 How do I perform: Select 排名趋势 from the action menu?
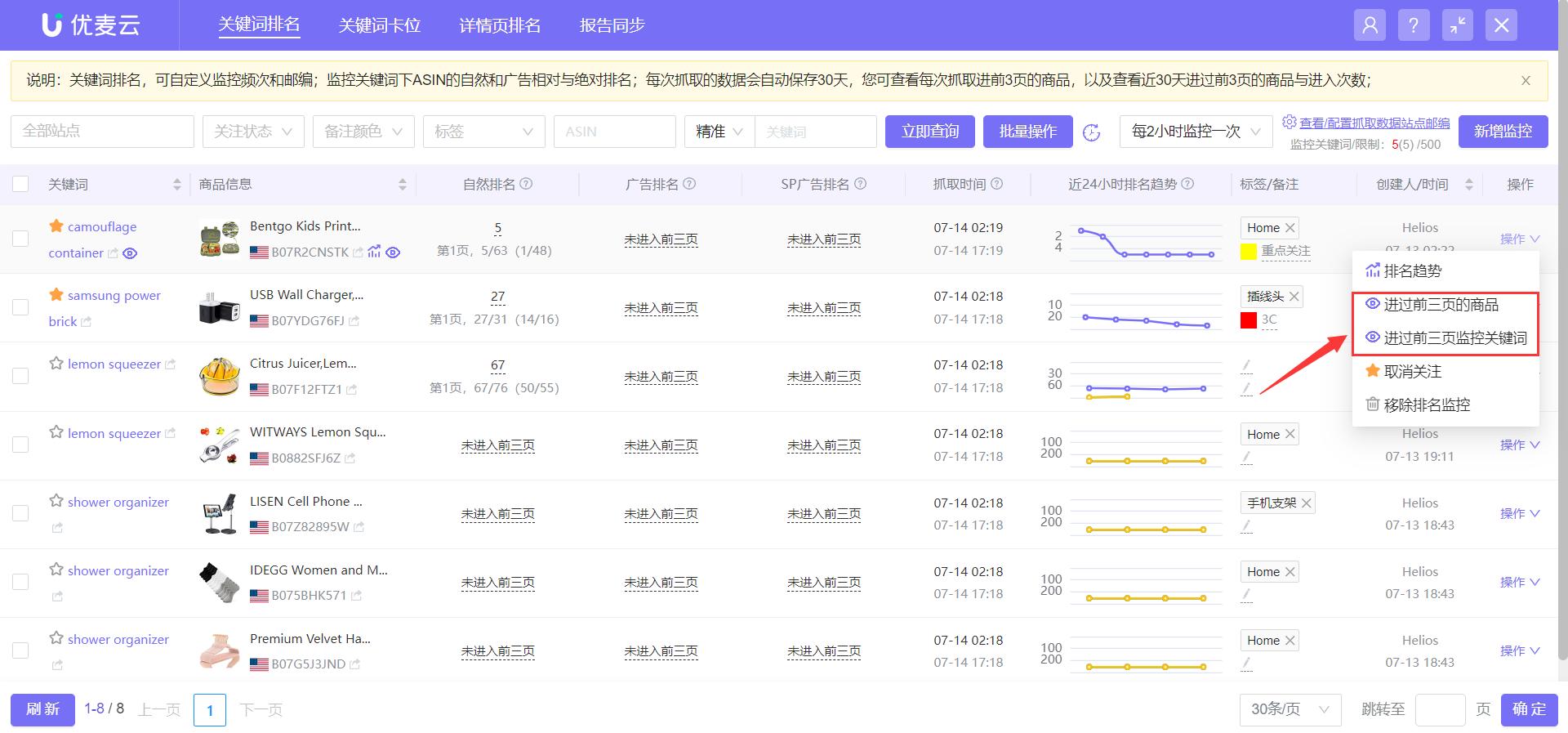(x=1445, y=270)
